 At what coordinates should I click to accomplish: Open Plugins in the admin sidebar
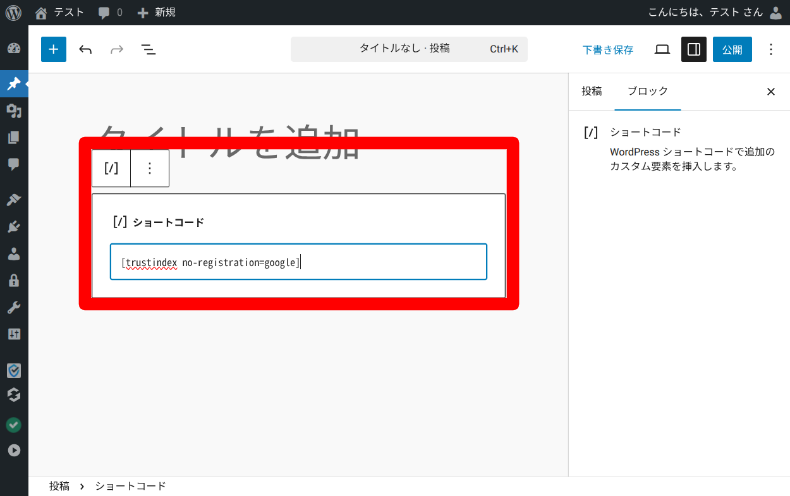tap(14, 227)
